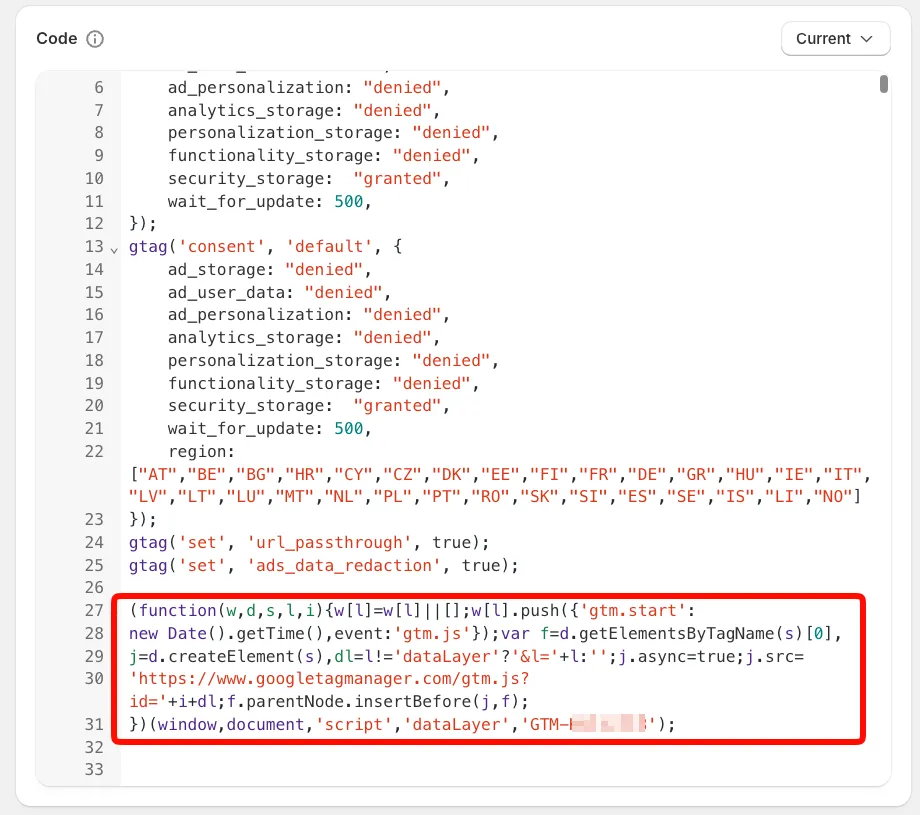
Task: Click the "LV" region code
Action: [148, 496]
